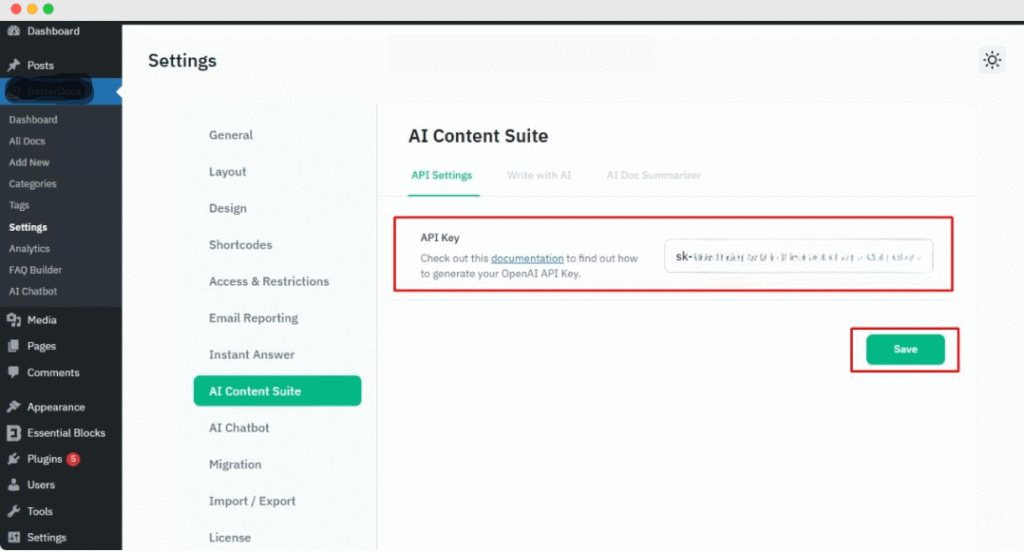This screenshot has height=552, width=1024.
Task: Click the Comments bubble icon
Action: 14,372
